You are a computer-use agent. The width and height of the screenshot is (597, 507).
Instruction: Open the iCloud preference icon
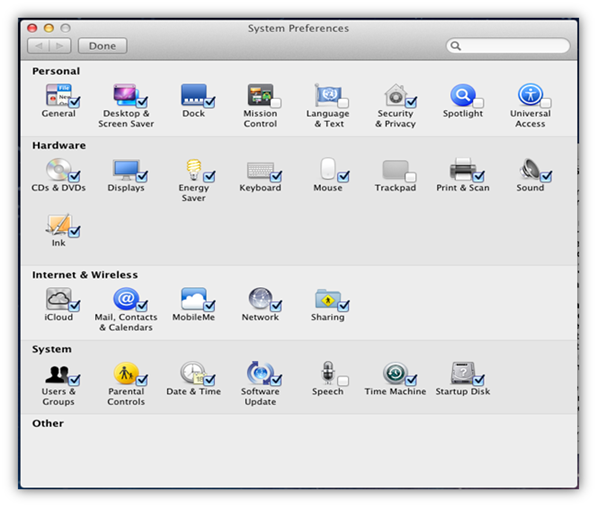click(58, 298)
